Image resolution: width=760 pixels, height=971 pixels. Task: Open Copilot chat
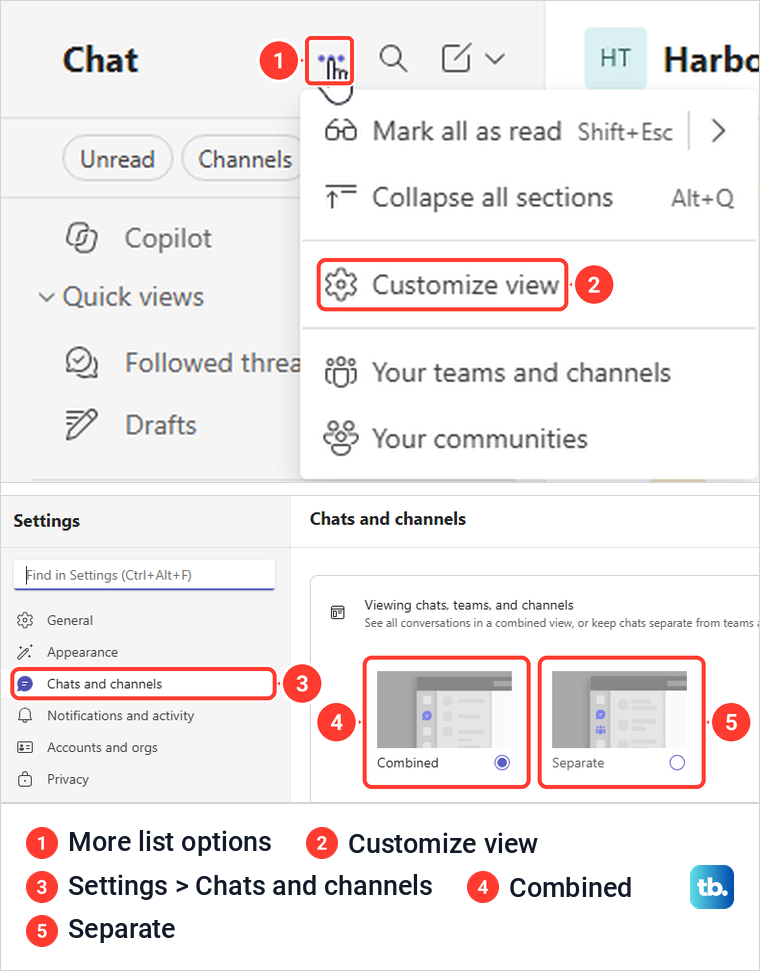tap(167, 238)
